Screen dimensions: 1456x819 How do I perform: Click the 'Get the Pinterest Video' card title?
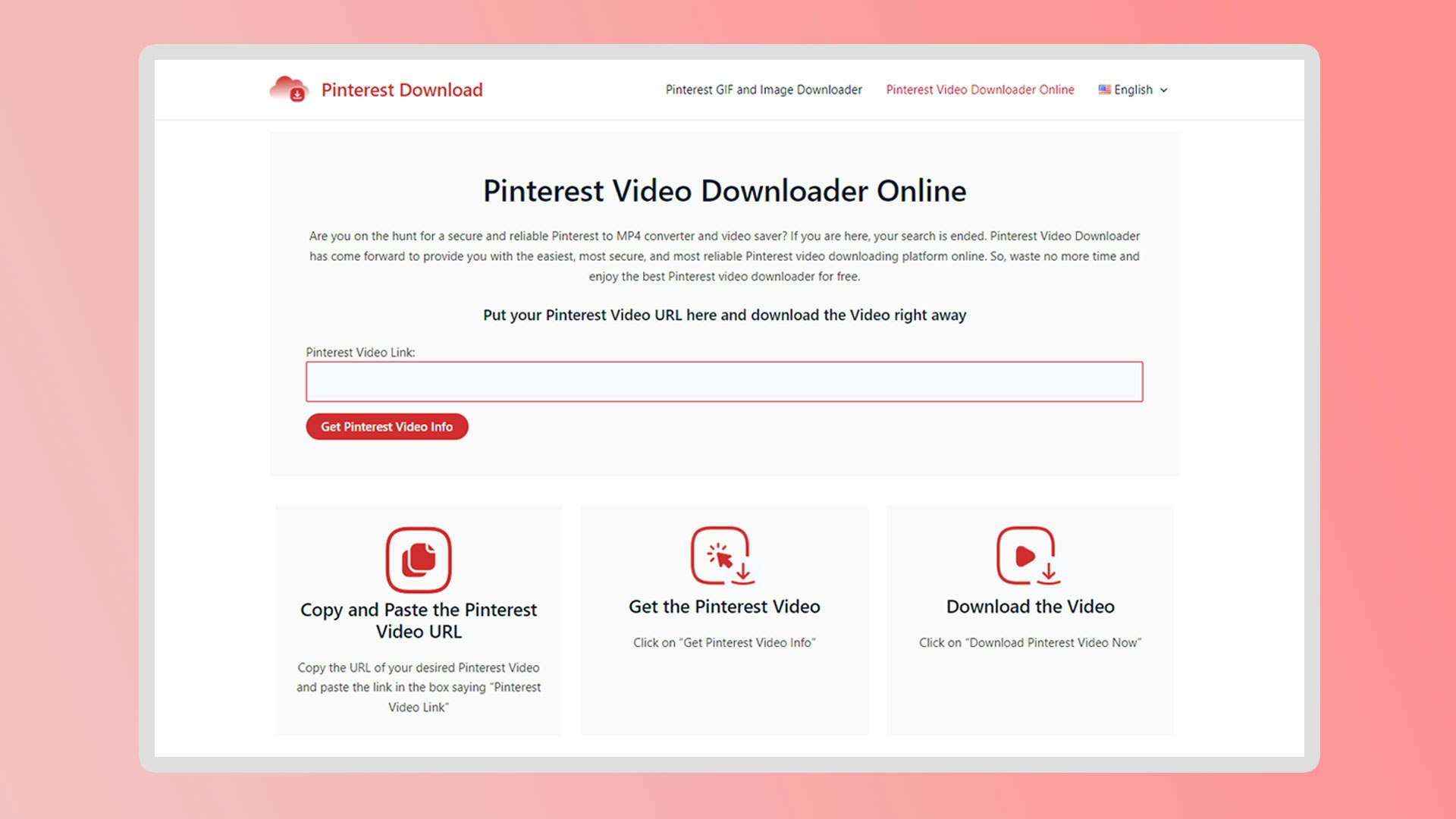pos(724,607)
